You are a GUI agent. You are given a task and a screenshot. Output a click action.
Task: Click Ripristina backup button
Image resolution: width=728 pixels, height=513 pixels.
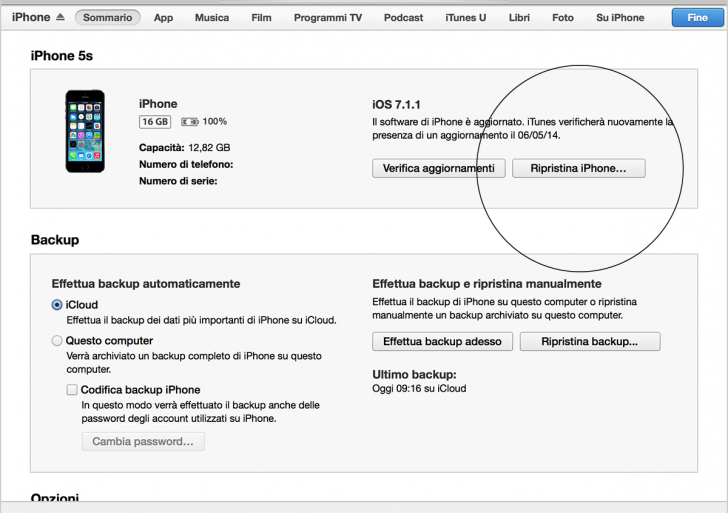click(589, 341)
